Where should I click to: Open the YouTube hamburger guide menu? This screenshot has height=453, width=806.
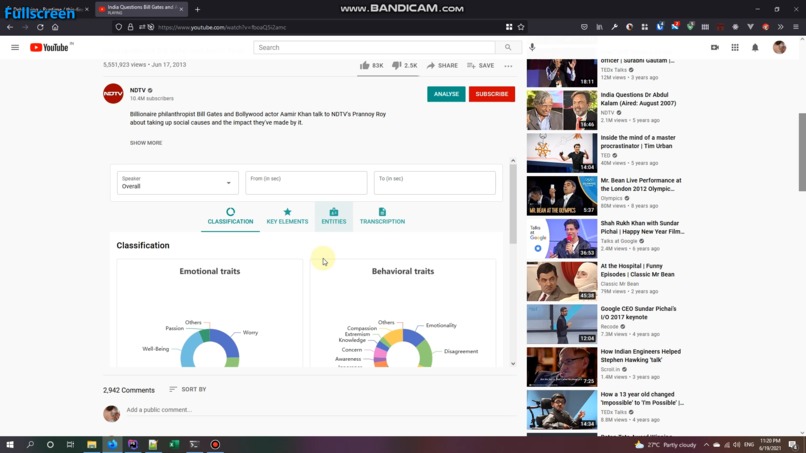tap(15, 47)
